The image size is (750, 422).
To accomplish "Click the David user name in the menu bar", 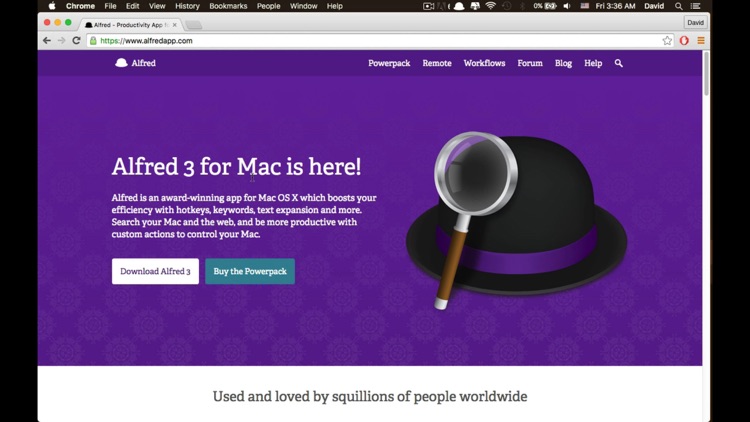I will 653,6.
